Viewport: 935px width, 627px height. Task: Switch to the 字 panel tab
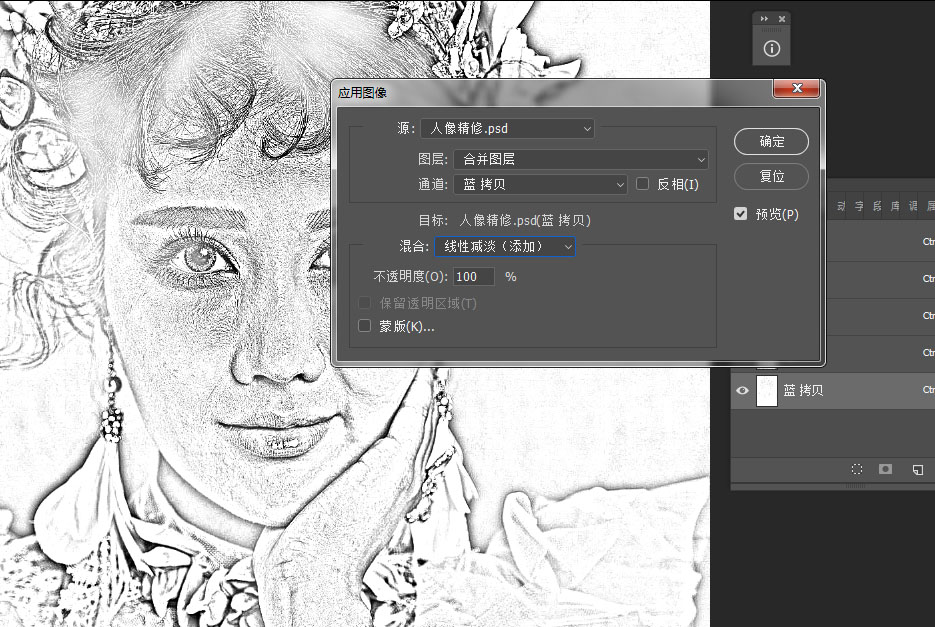point(859,206)
